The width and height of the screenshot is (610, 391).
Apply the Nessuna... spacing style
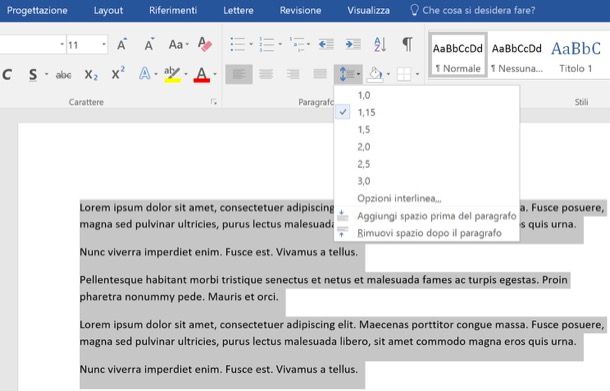516,55
